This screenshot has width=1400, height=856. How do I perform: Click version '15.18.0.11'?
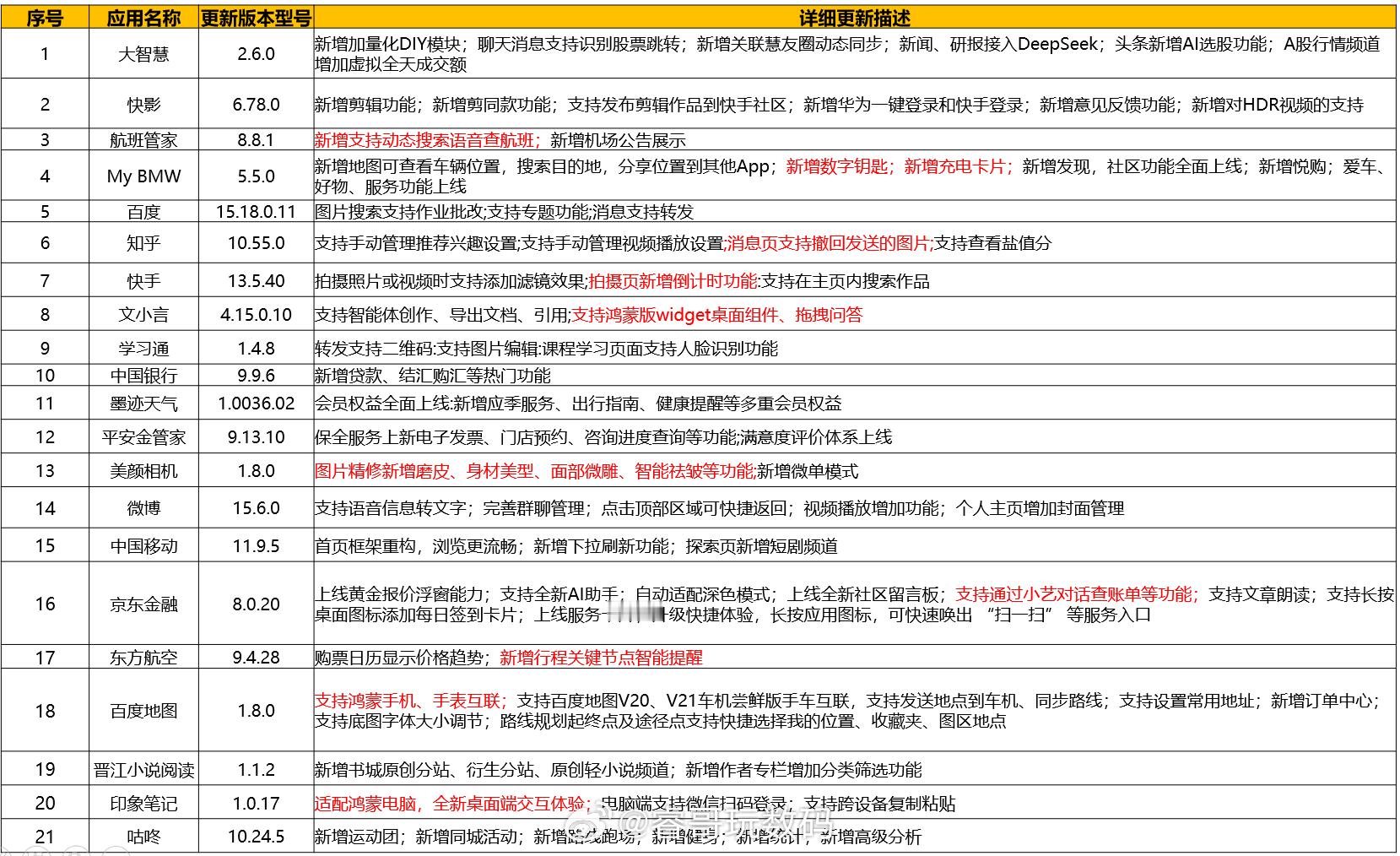pos(256,212)
